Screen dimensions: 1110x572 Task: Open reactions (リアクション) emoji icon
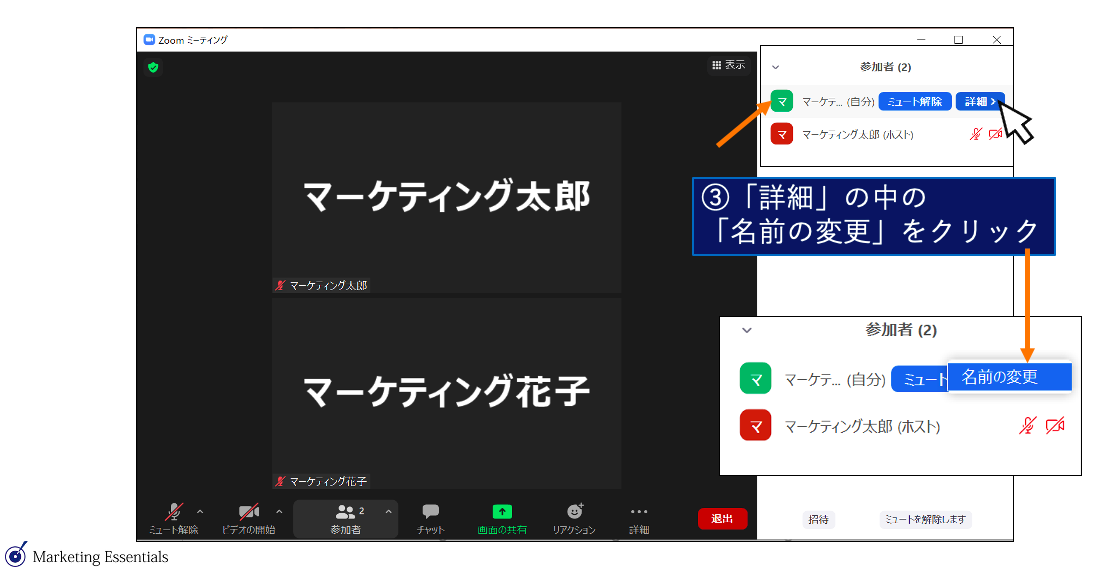(x=574, y=512)
